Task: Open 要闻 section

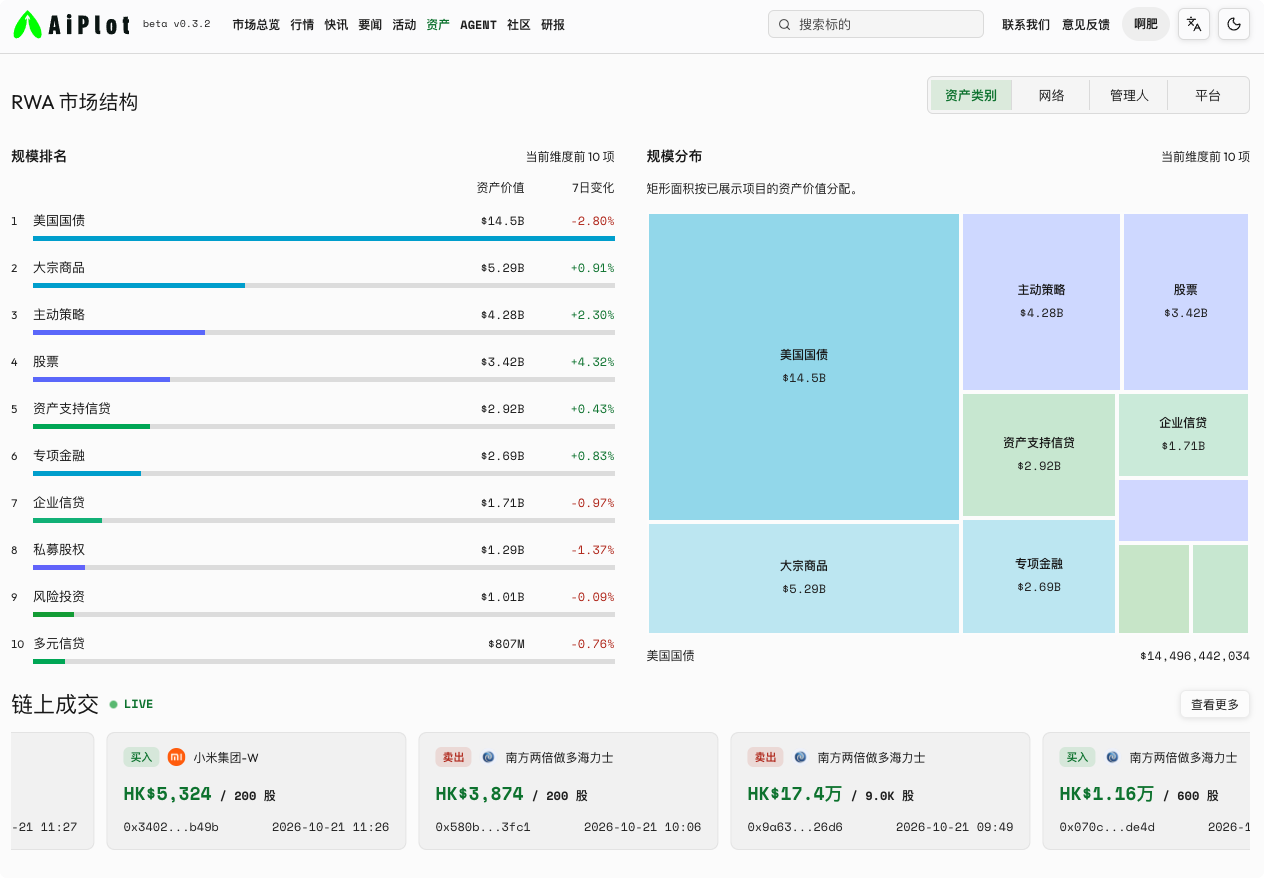Action: [x=370, y=24]
